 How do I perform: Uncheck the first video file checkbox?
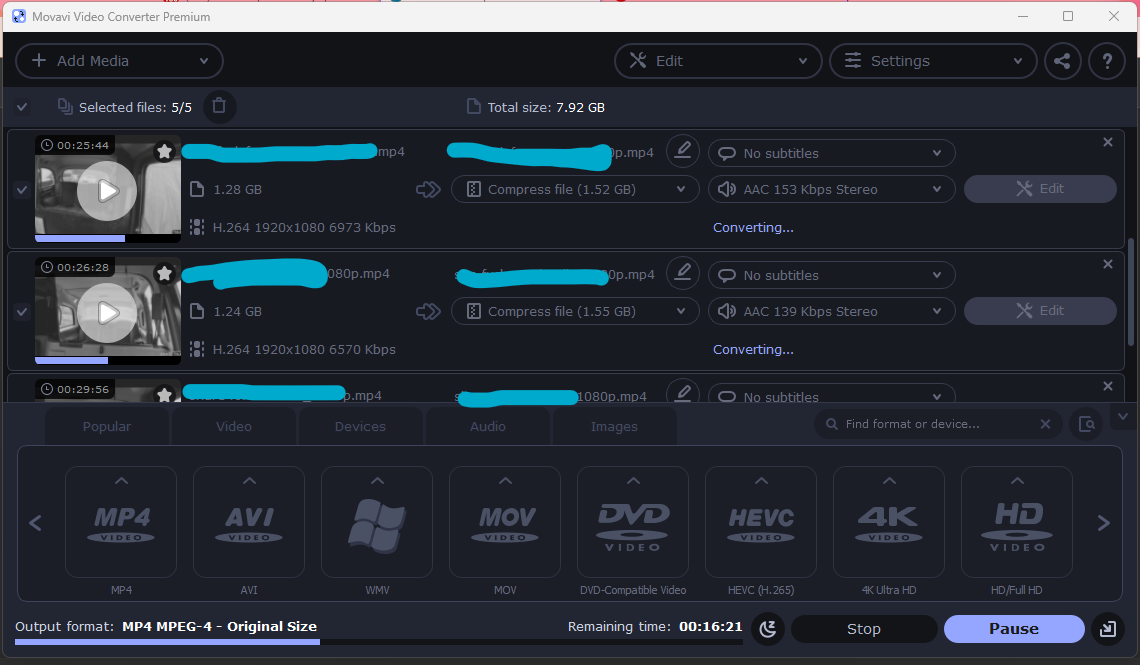tap(22, 190)
